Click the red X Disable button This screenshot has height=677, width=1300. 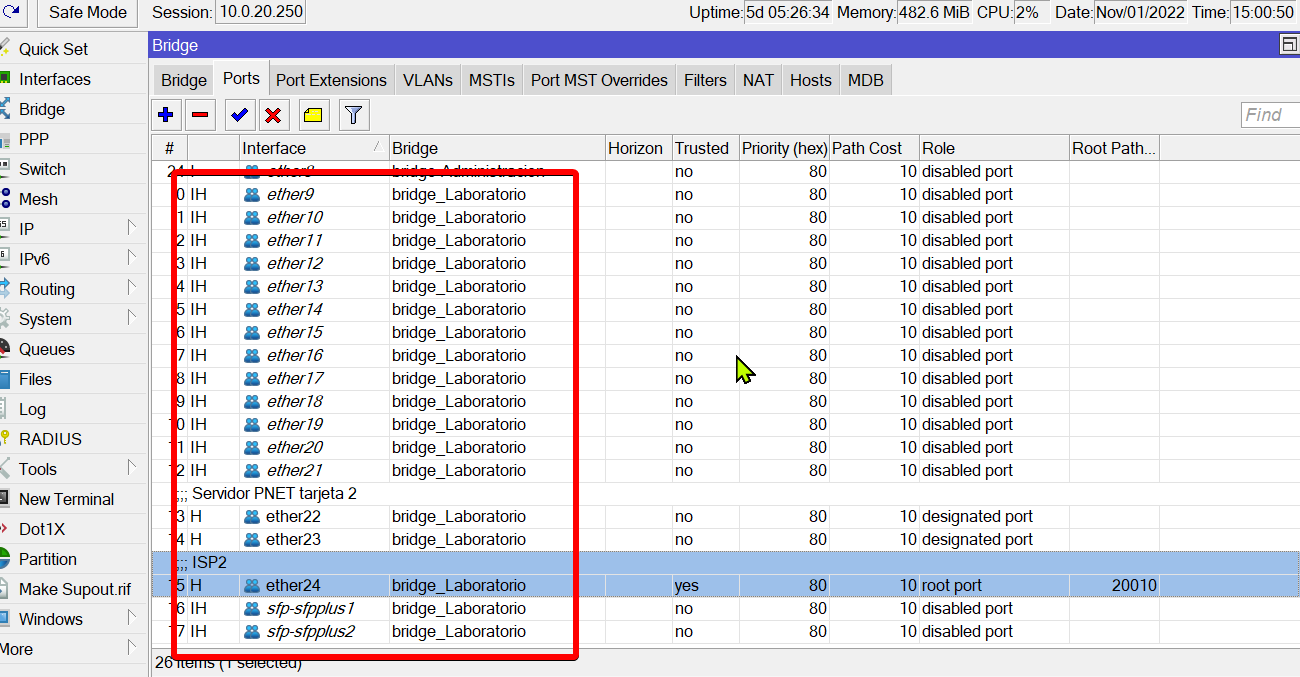pos(272,115)
